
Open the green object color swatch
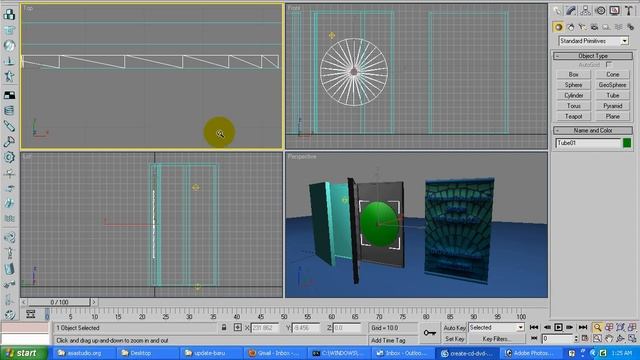coord(627,143)
